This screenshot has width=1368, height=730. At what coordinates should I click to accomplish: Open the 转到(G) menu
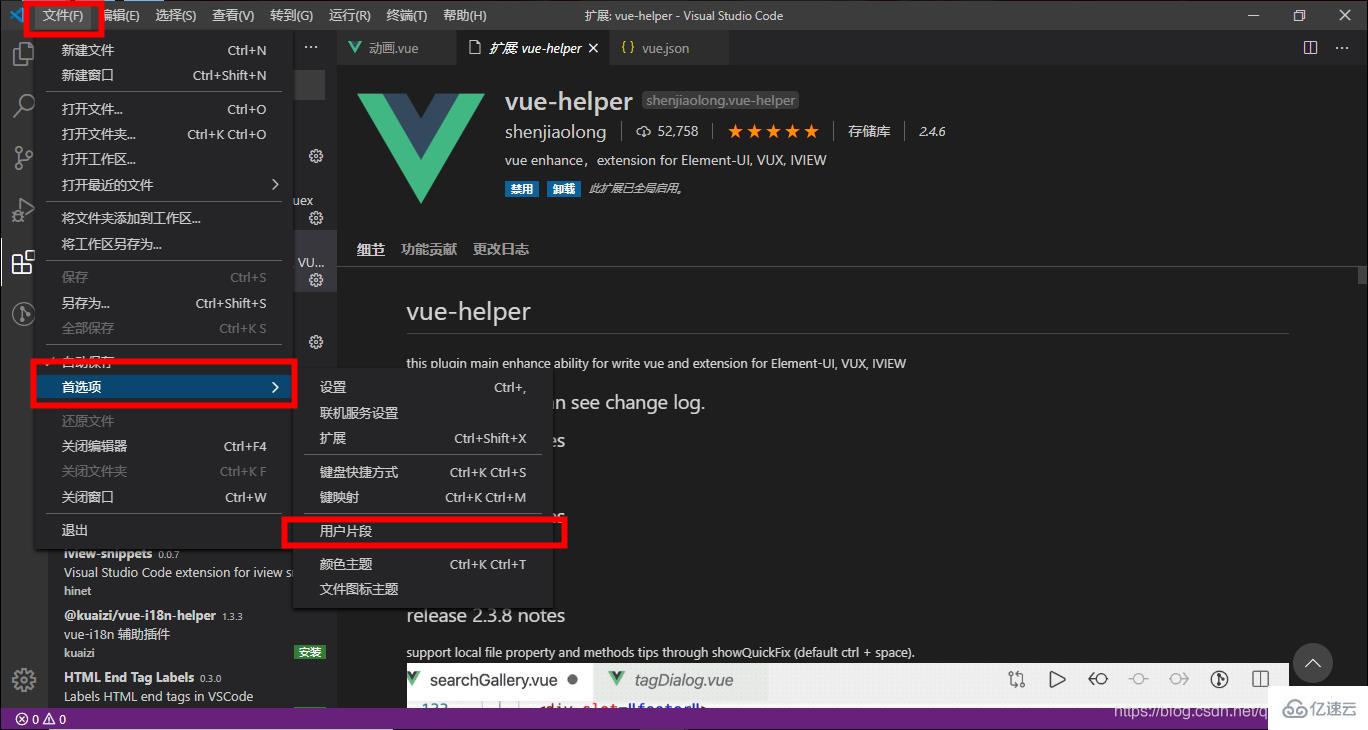(291, 16)
